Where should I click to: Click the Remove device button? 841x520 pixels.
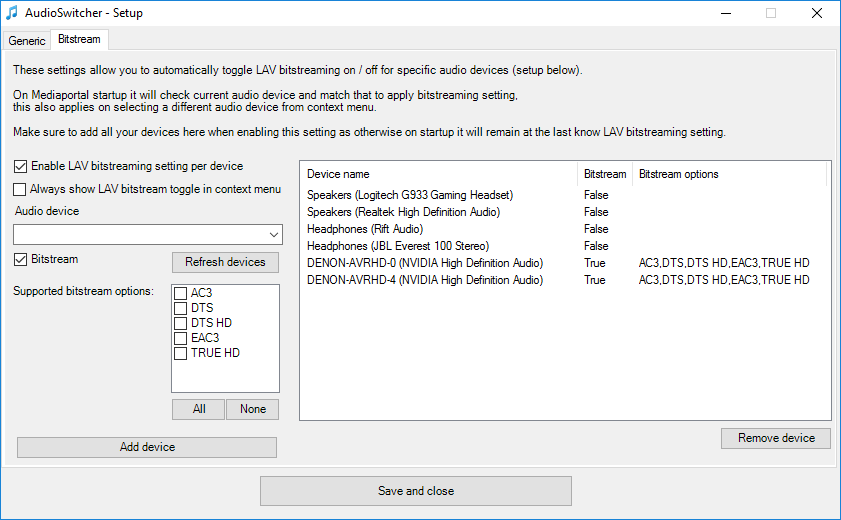click(x=776, y=438)
